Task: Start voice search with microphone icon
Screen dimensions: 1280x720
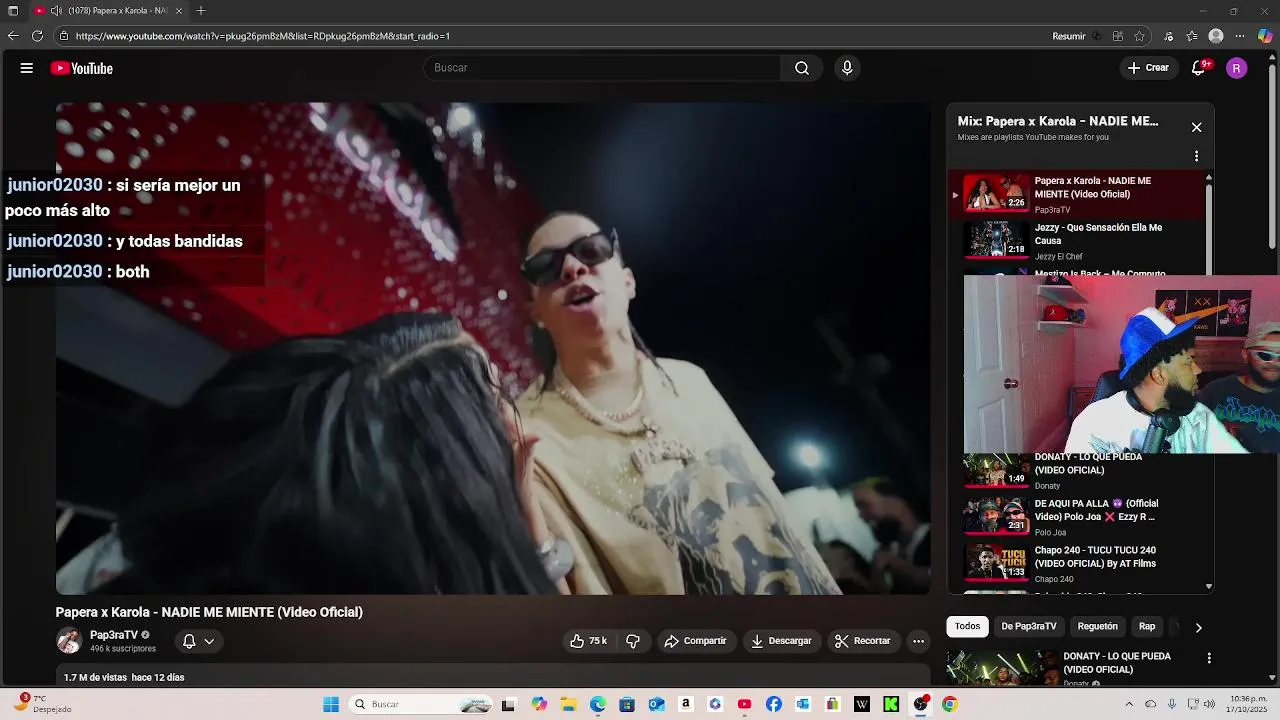Action: click(x=847, y=68)
